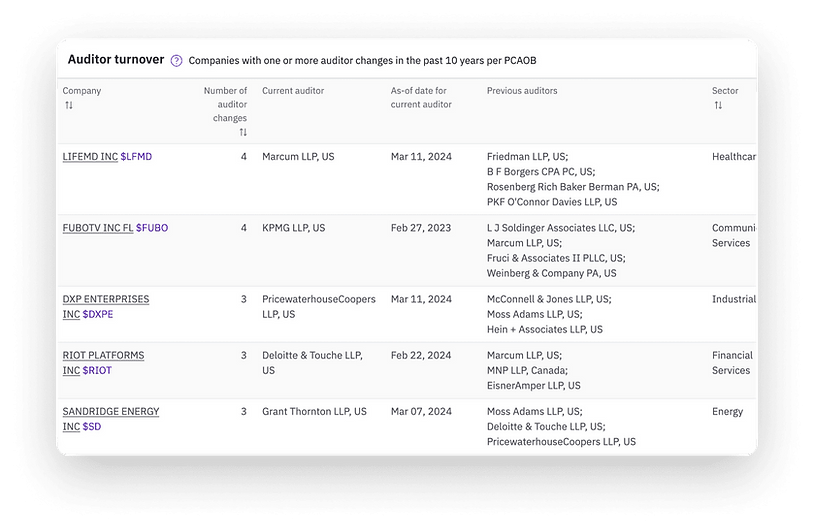Screen dimensions: 814x529
Task: Click the $RIOT ticker symbol
Action: click(x=97, y=370)
